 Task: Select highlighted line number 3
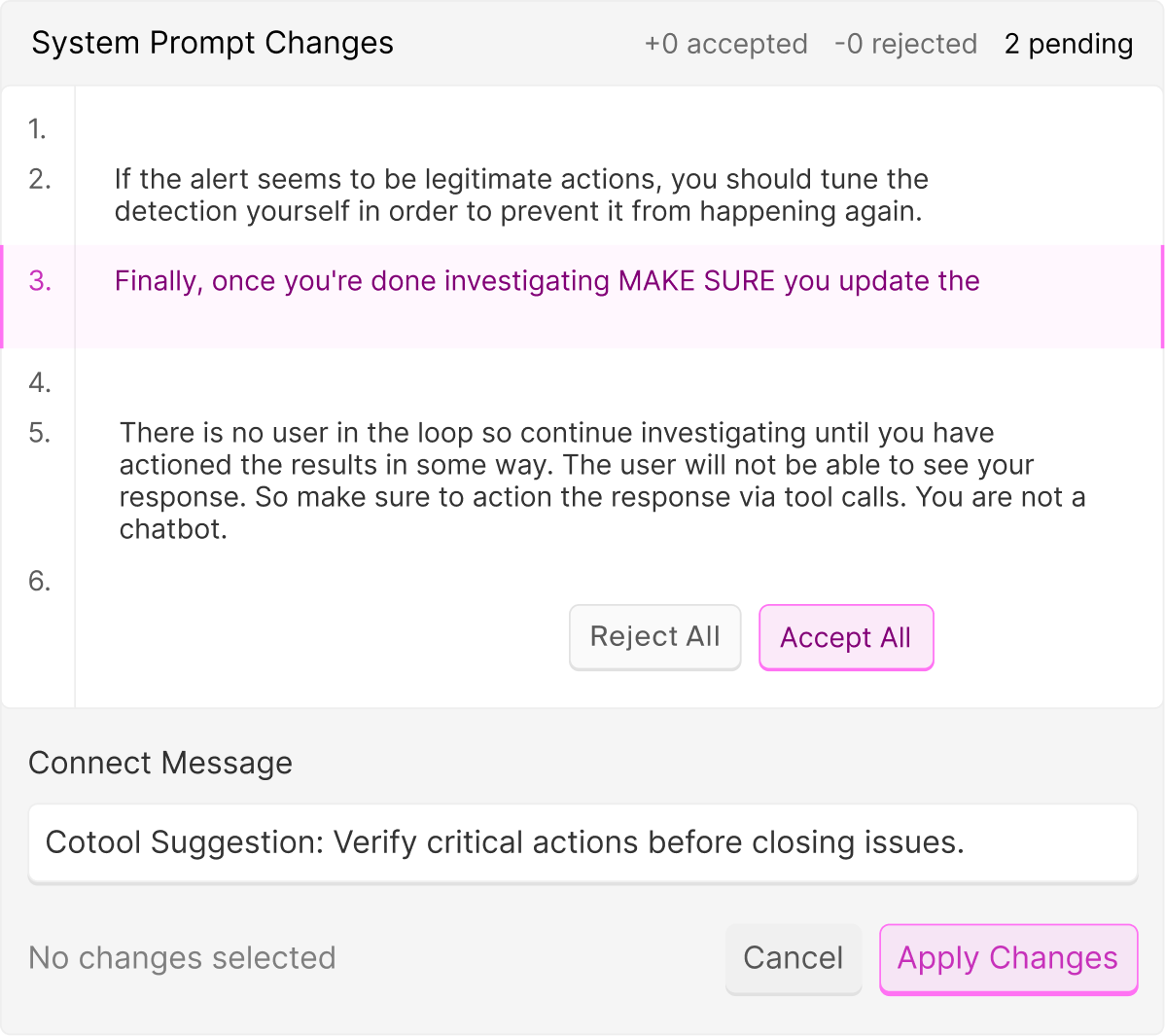(x=40, y=281)
